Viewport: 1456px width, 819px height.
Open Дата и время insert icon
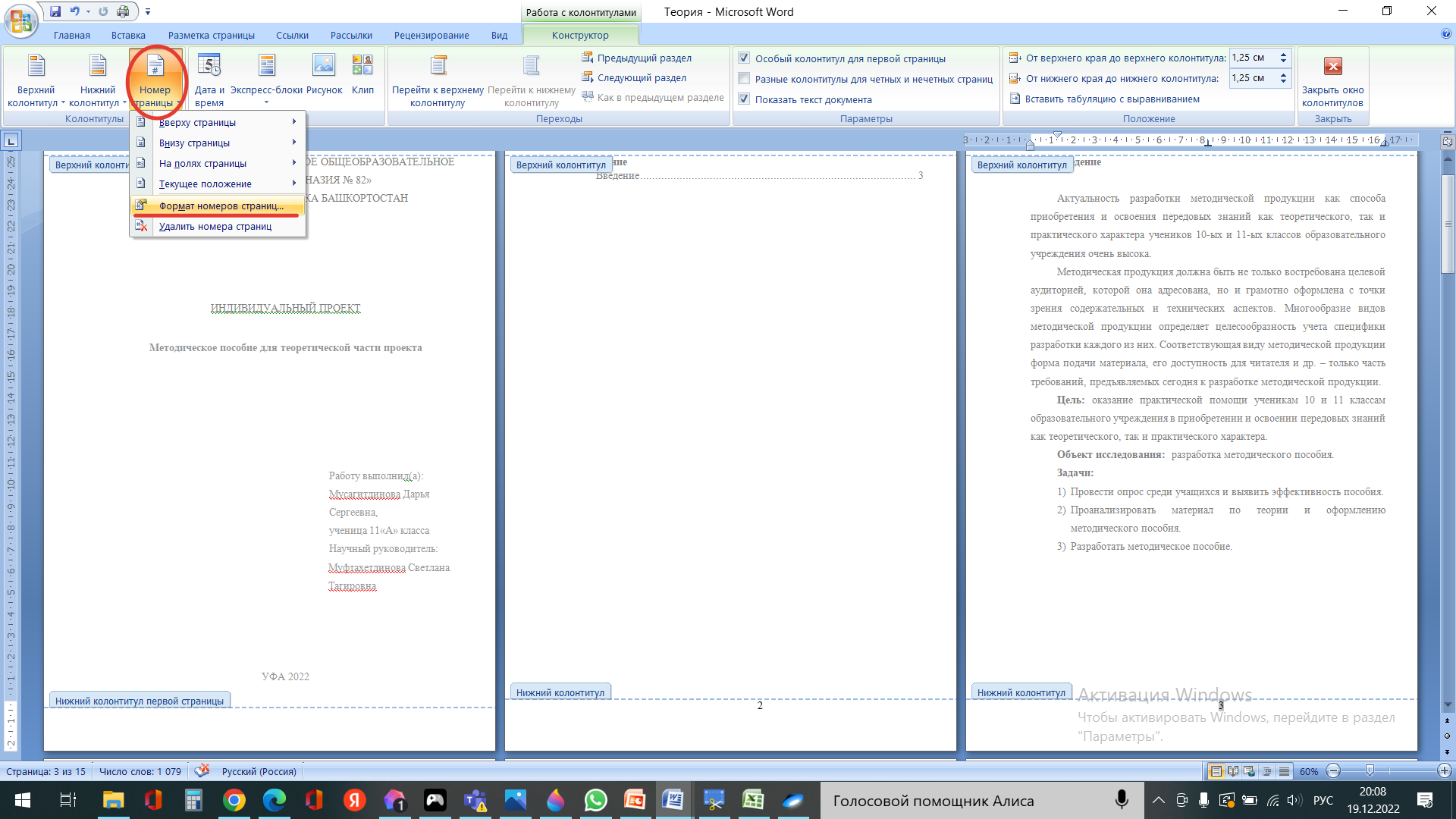tap(209, 67)
